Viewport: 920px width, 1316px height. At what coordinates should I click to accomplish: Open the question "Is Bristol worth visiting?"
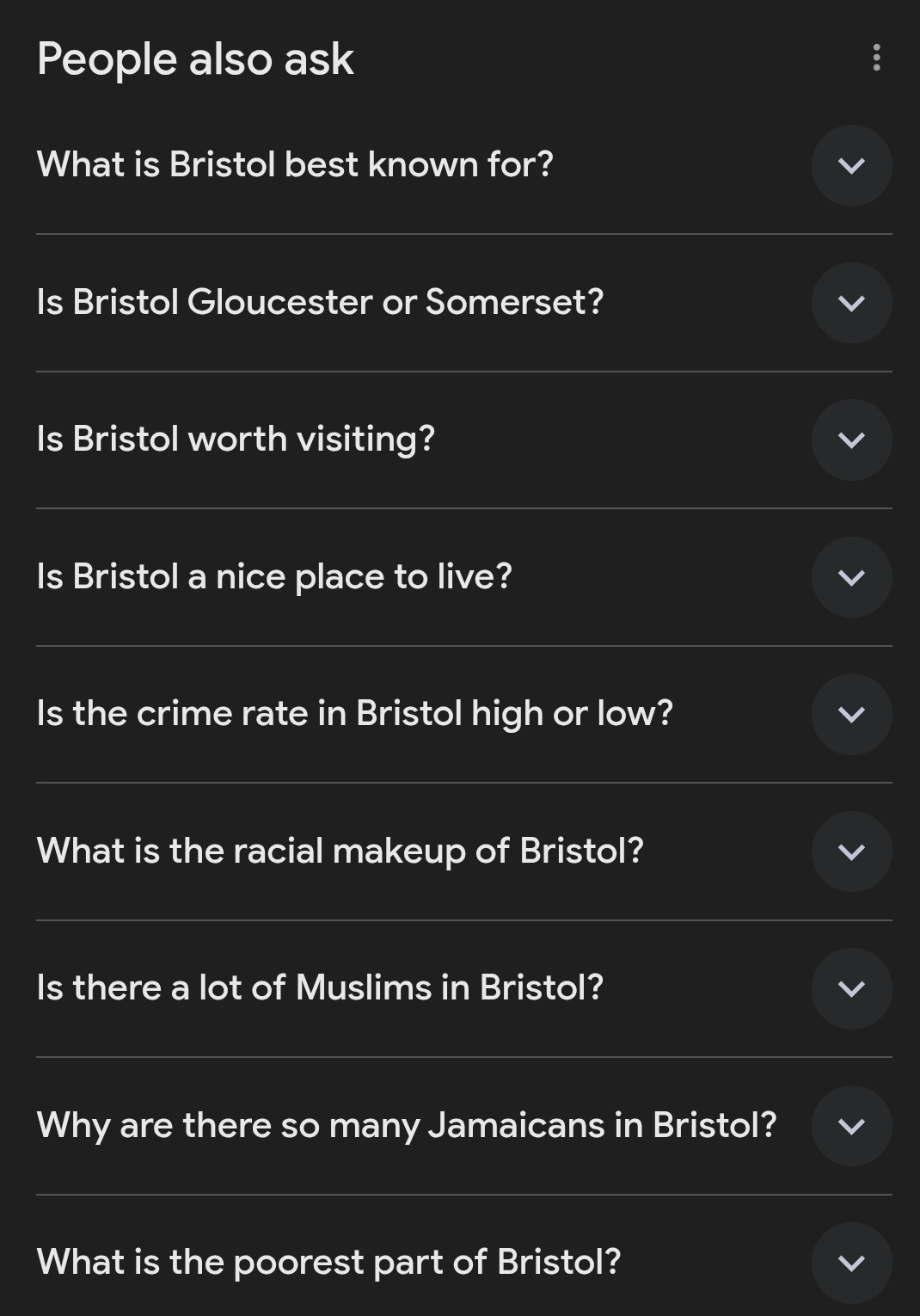coord(236,439)
